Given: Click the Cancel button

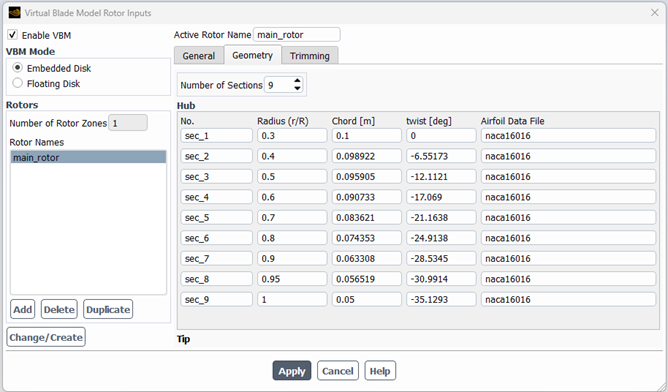Looking at the screenshot, I should 338,371.
